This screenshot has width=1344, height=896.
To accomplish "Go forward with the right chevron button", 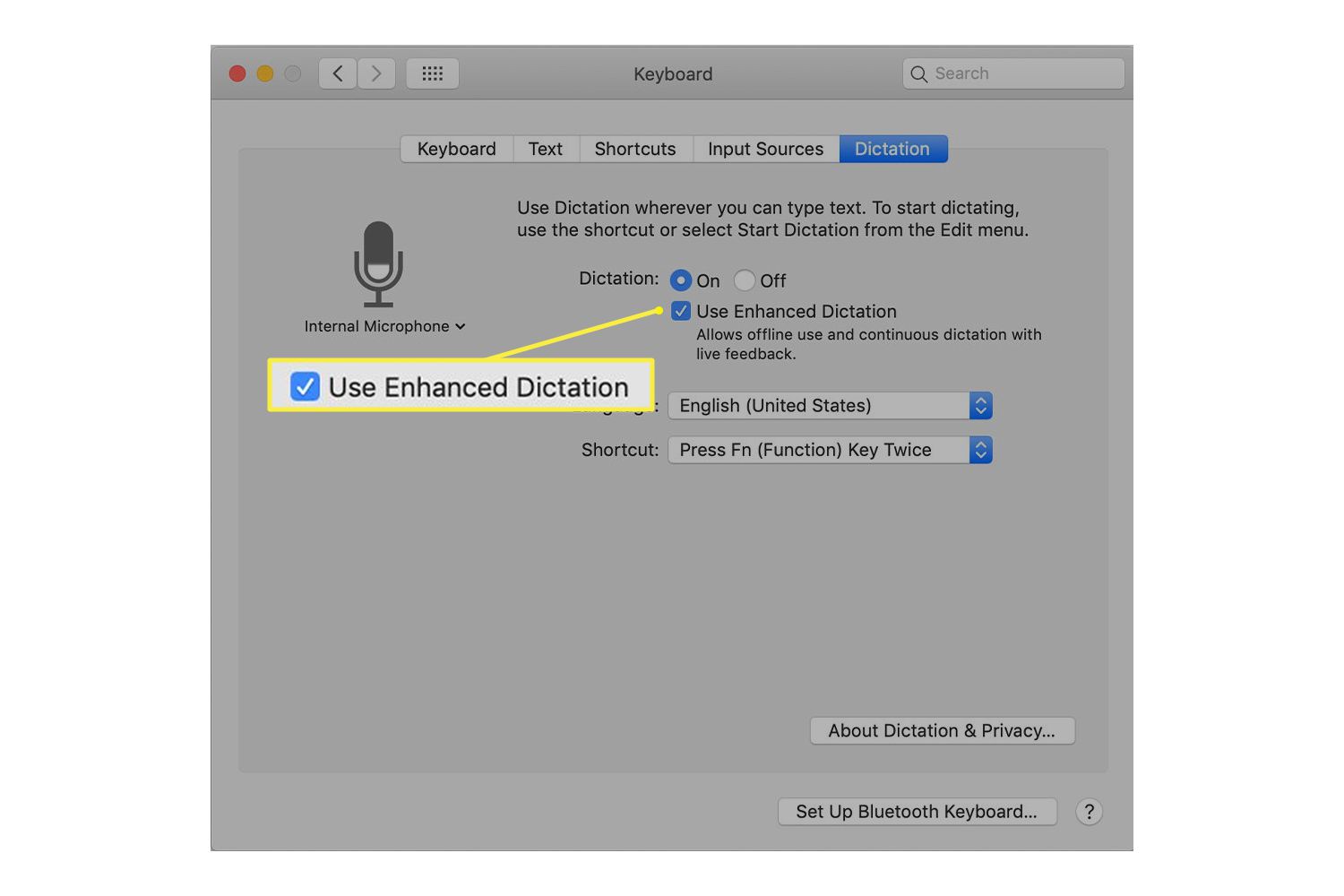I will tap(376, 73).
